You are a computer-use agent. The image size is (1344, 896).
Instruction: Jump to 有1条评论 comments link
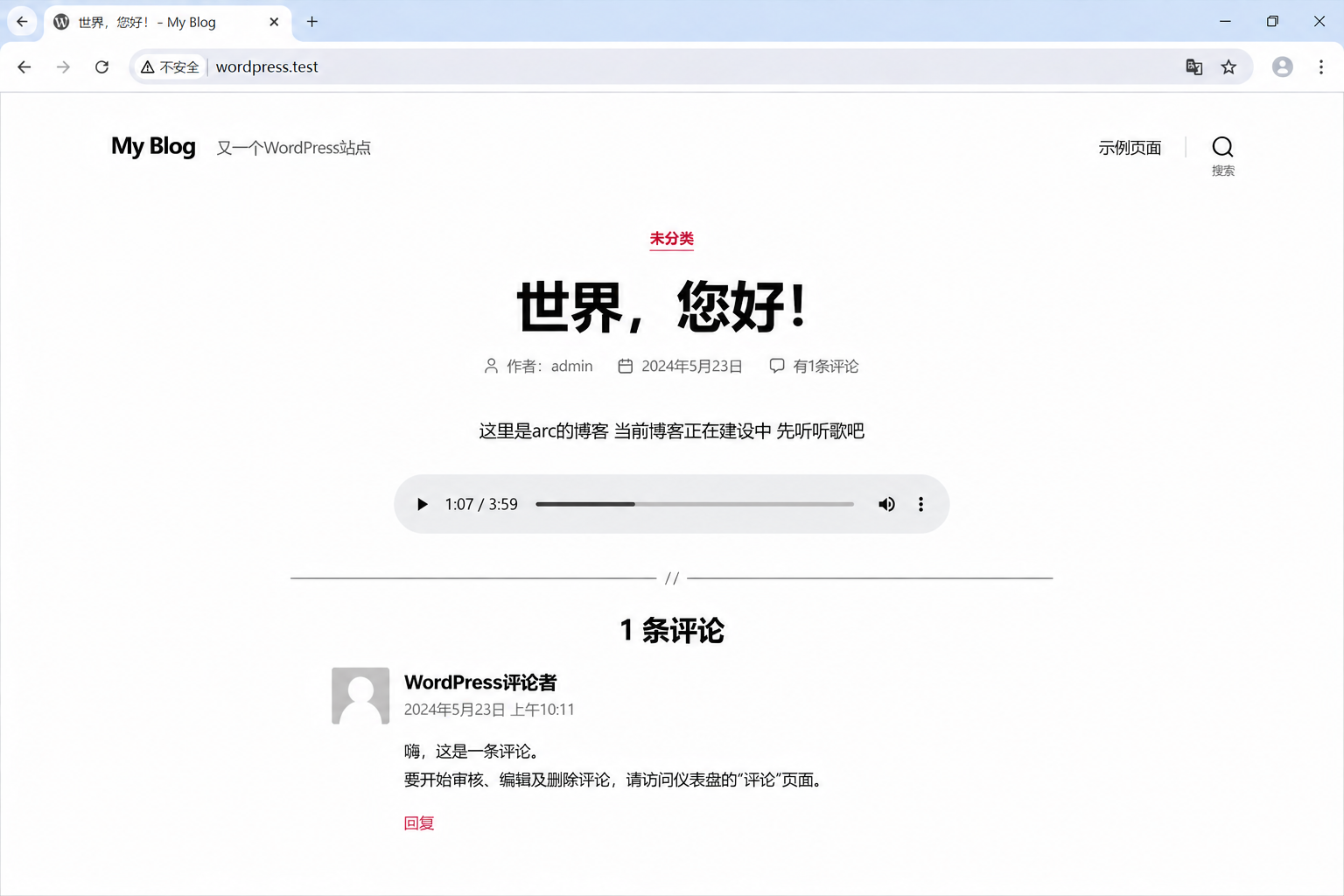click(x=826, y=366)
